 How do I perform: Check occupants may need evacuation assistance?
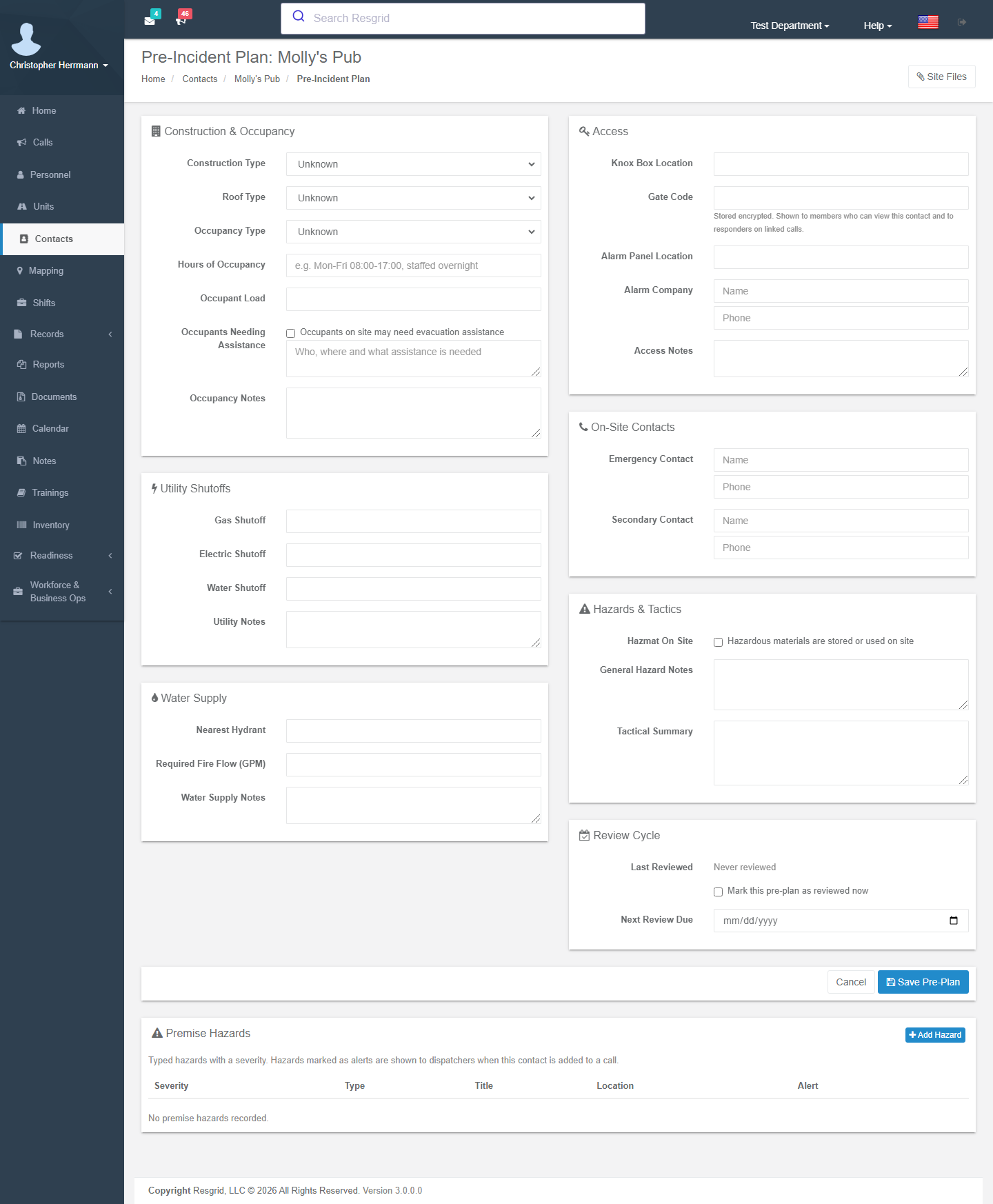point(291,333)
